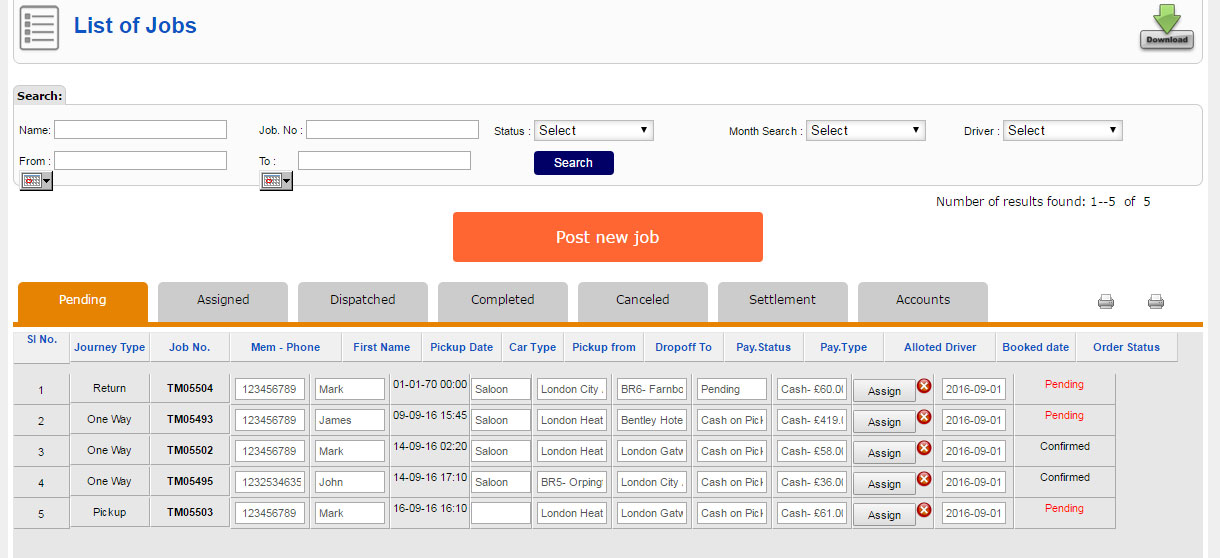Click the Mem - Phone column header
Viewport: 1220px width, 558px height.
point(286,348)
